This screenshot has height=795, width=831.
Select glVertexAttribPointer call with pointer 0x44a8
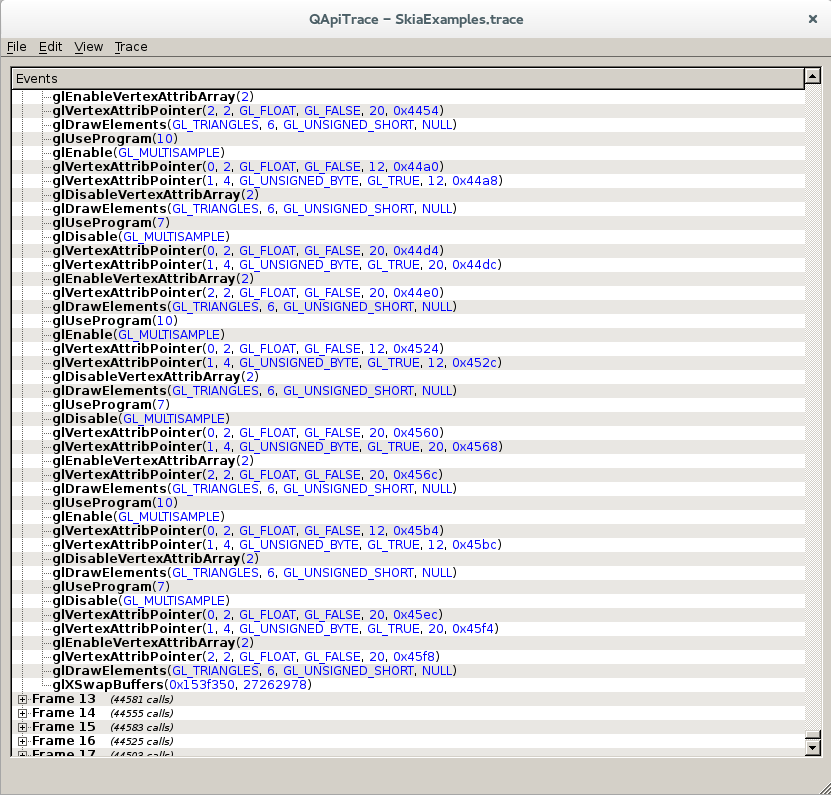[277, 181]
